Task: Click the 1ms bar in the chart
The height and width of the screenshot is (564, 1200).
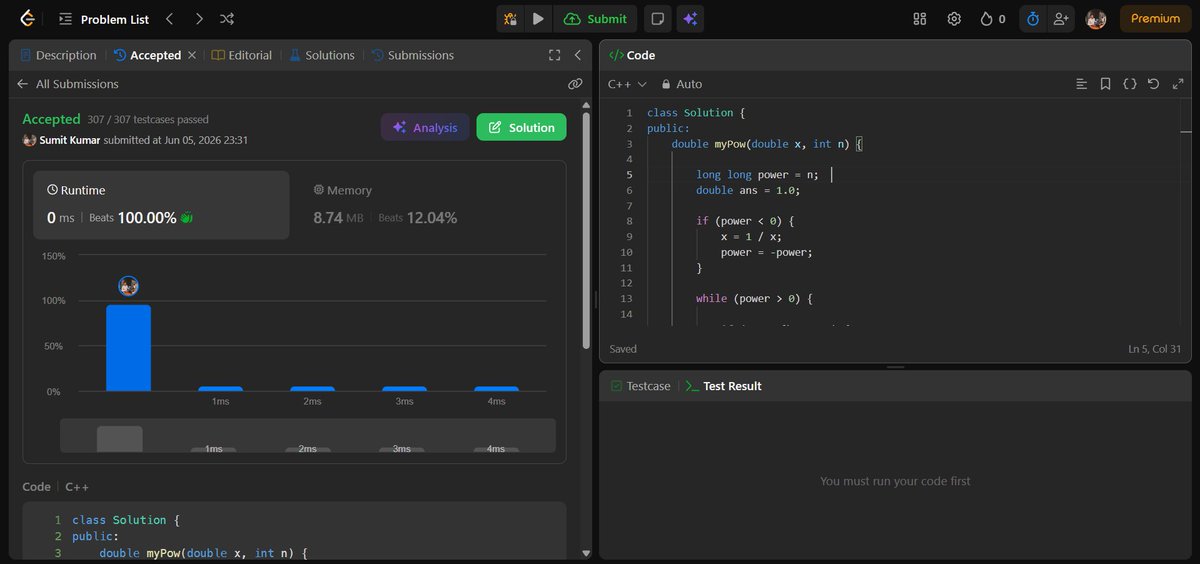Action: pos(220,389)
